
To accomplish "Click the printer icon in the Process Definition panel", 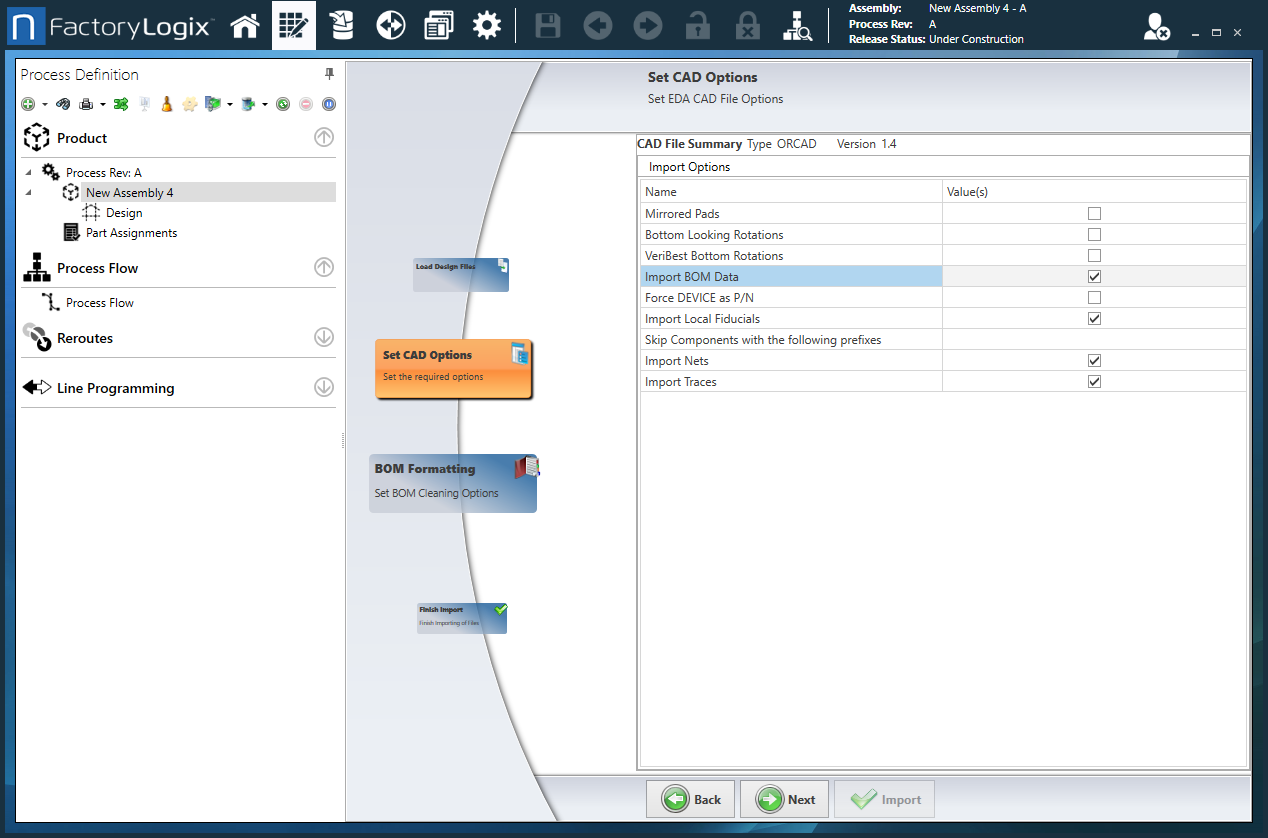I will point(85,103).
